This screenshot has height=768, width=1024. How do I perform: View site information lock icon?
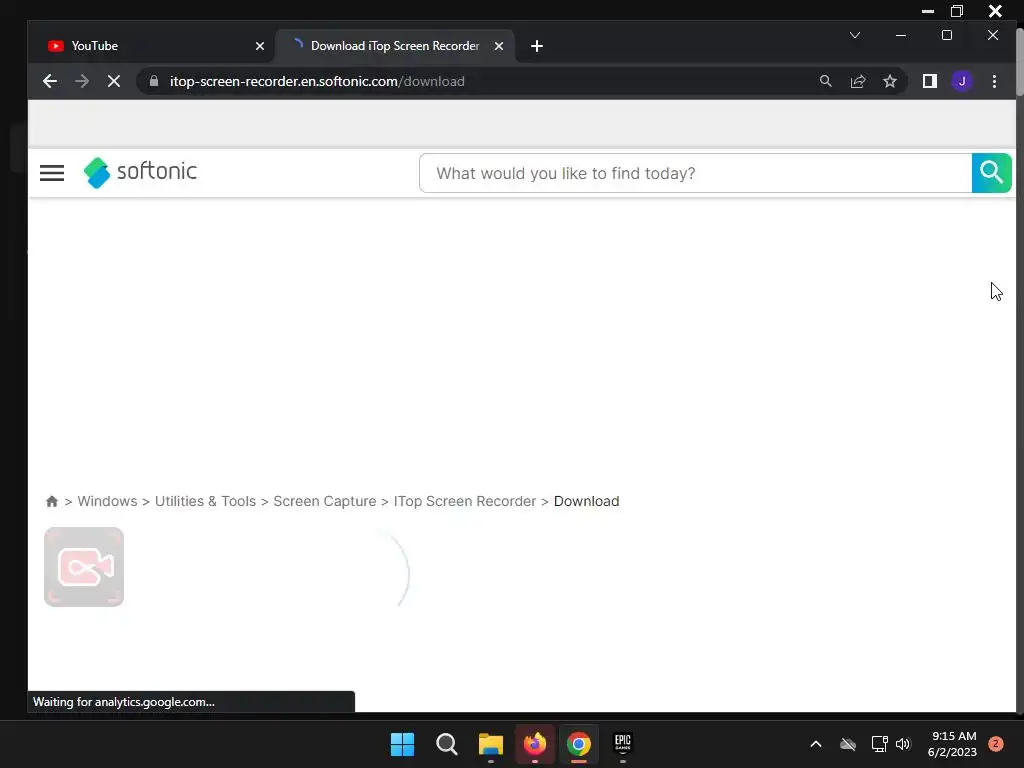pyautogui.click(x=154, y=81)
